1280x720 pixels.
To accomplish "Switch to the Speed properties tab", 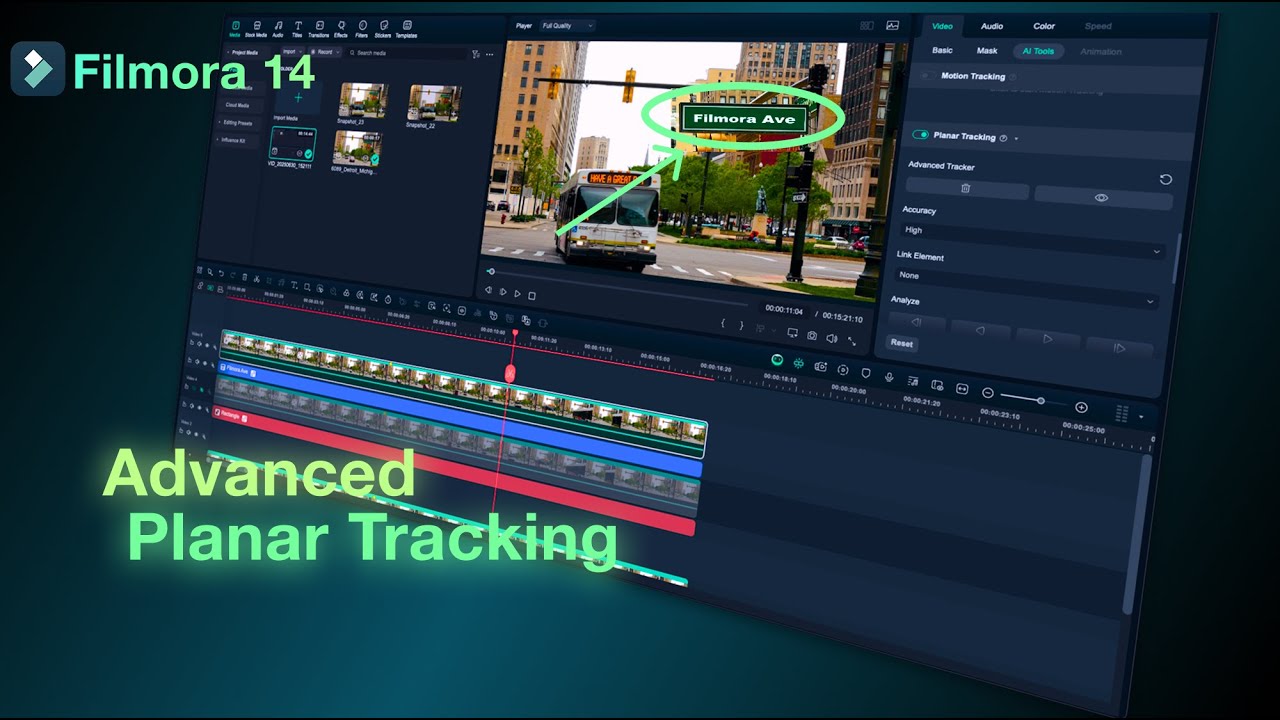I will pos(1098,26).
